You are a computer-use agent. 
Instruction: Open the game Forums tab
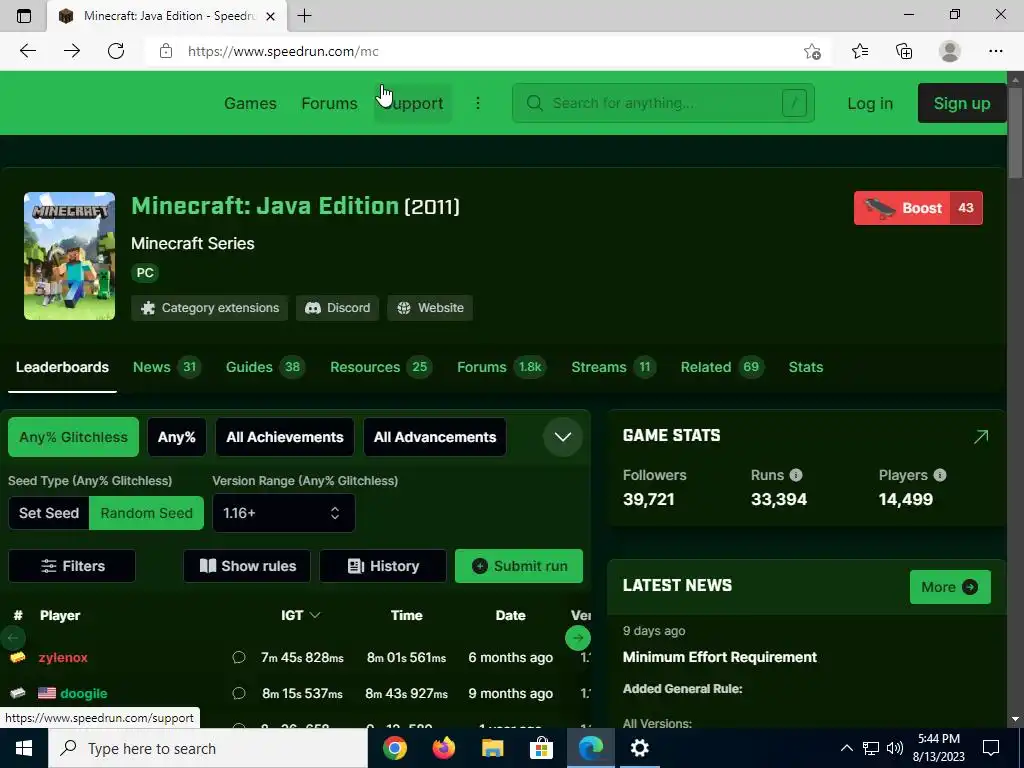coord(501,367)
